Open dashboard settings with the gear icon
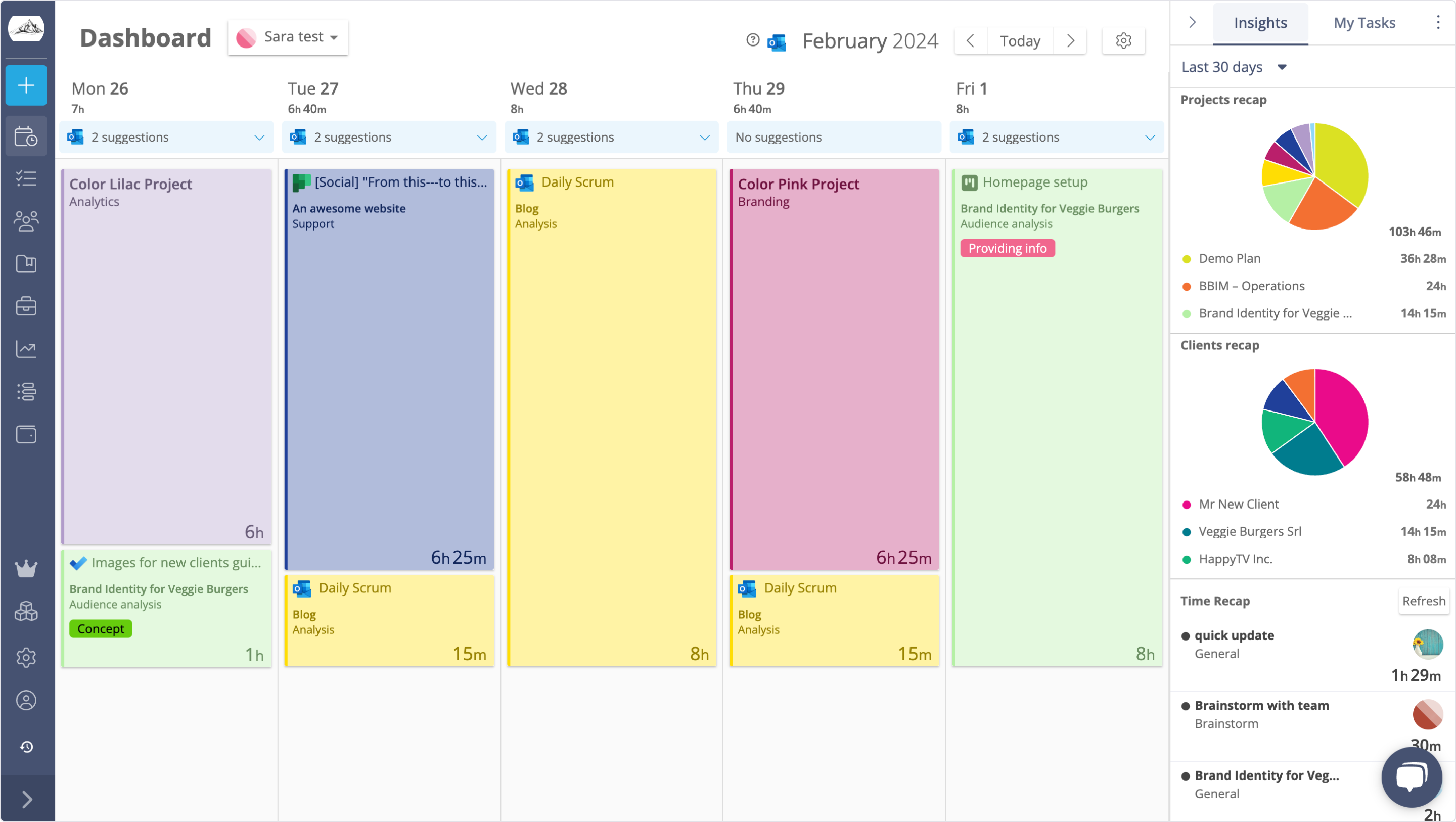1456x822 pixels. (x=1123, y=40)
